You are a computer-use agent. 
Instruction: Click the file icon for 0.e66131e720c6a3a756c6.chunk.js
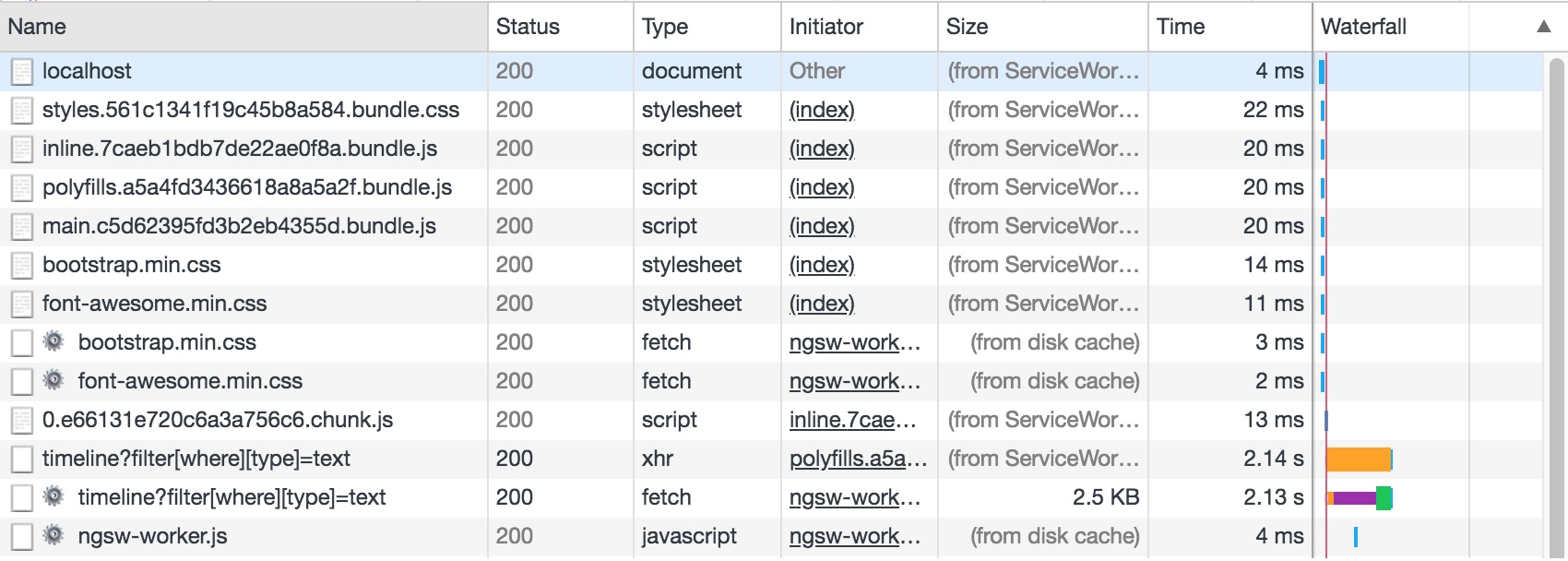point(21,421)
